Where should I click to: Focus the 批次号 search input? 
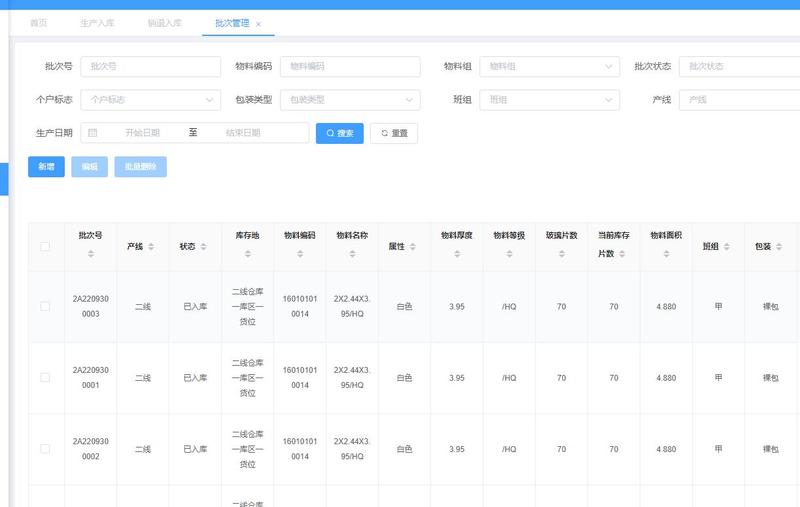point(151,66)
